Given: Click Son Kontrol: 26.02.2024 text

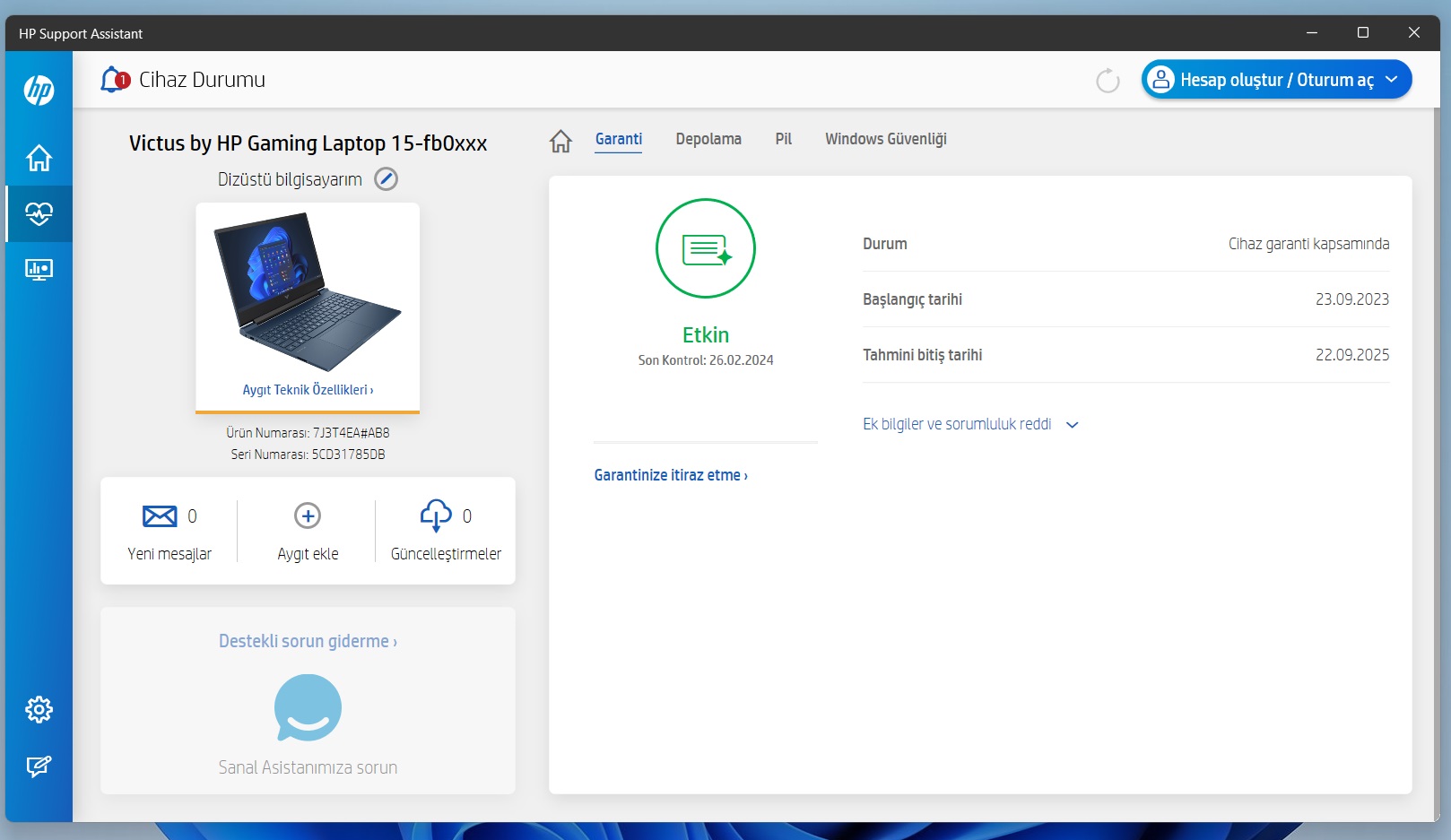Looking at the screenshot, I should coord(706,360).
